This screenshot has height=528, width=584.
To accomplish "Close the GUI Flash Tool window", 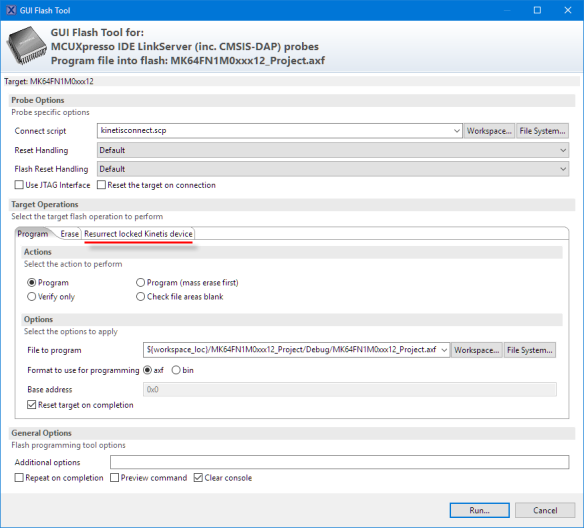I will [568, 10].
